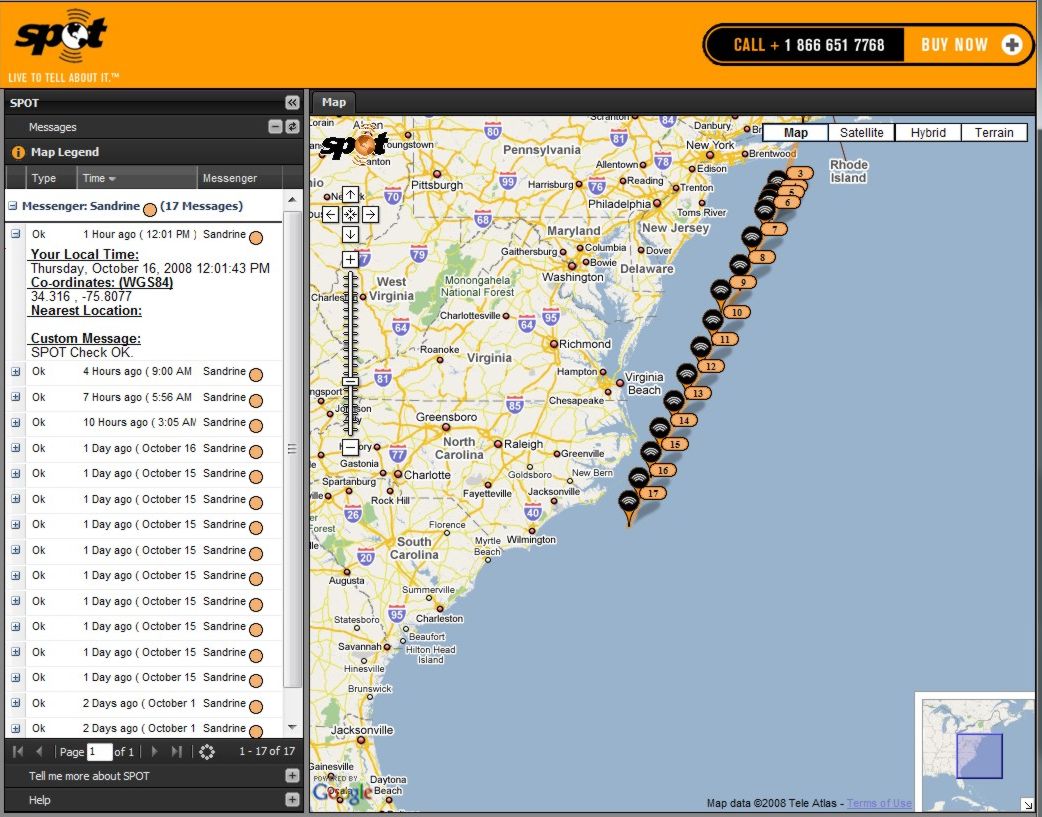
Task: Expand the first 2 Days ago message
Action: [x=15, y=703]
